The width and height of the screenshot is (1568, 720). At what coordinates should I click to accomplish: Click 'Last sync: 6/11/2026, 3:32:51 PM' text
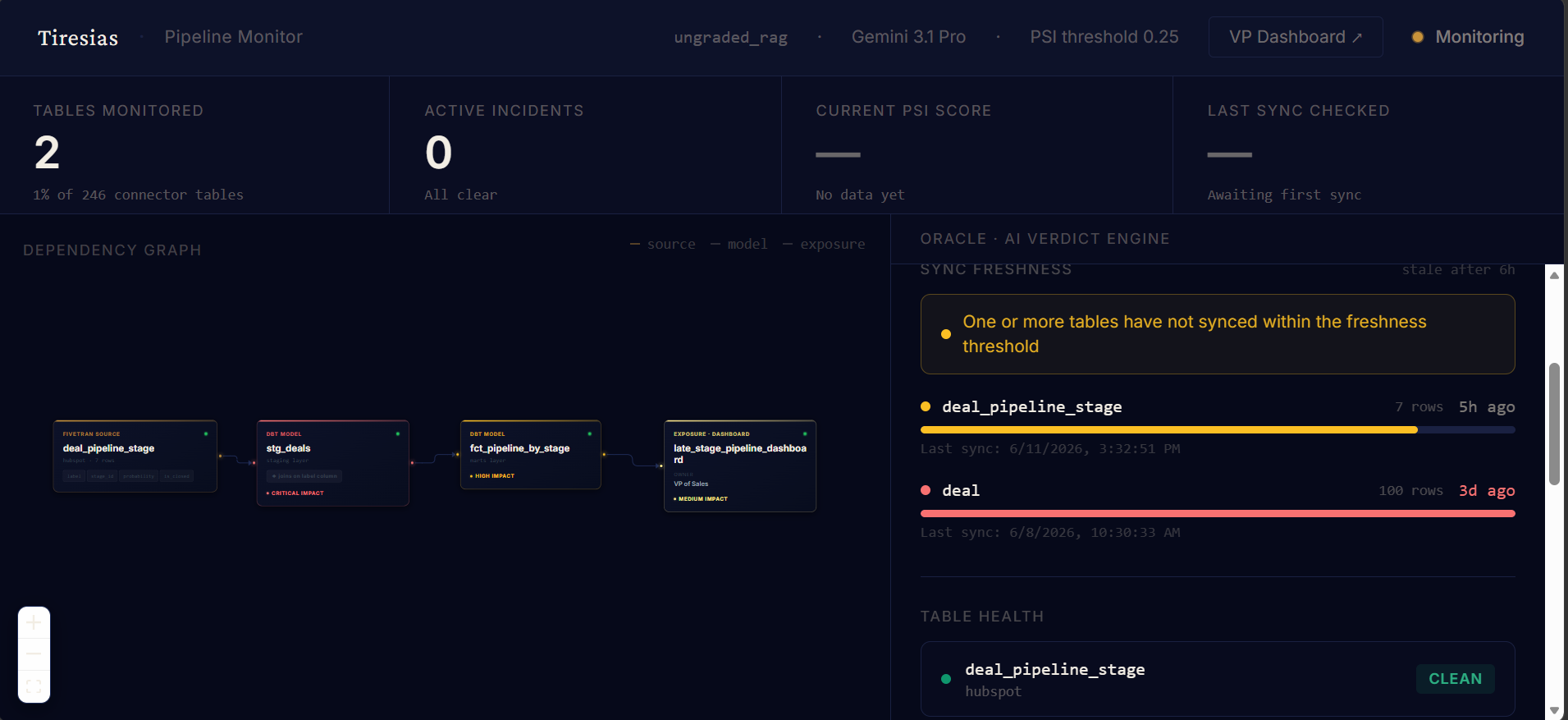(x=1050, y=448)
